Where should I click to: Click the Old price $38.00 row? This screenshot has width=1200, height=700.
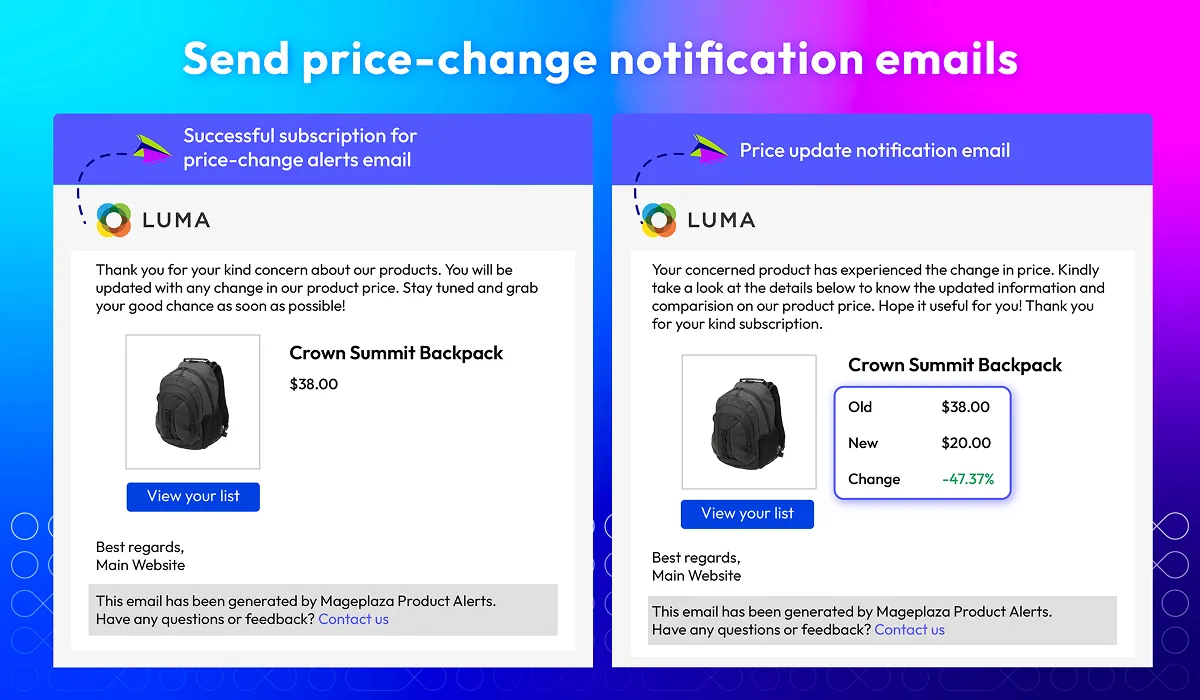coord(922,407)
